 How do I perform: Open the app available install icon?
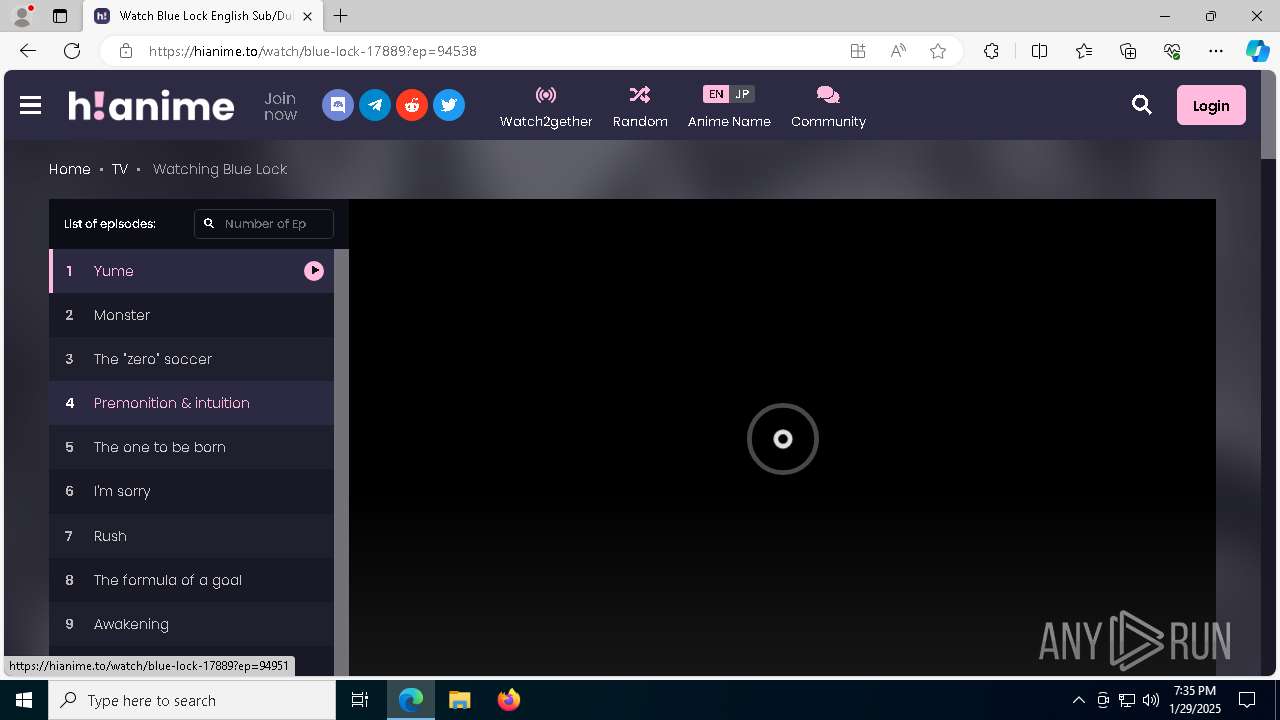point(858,51)
